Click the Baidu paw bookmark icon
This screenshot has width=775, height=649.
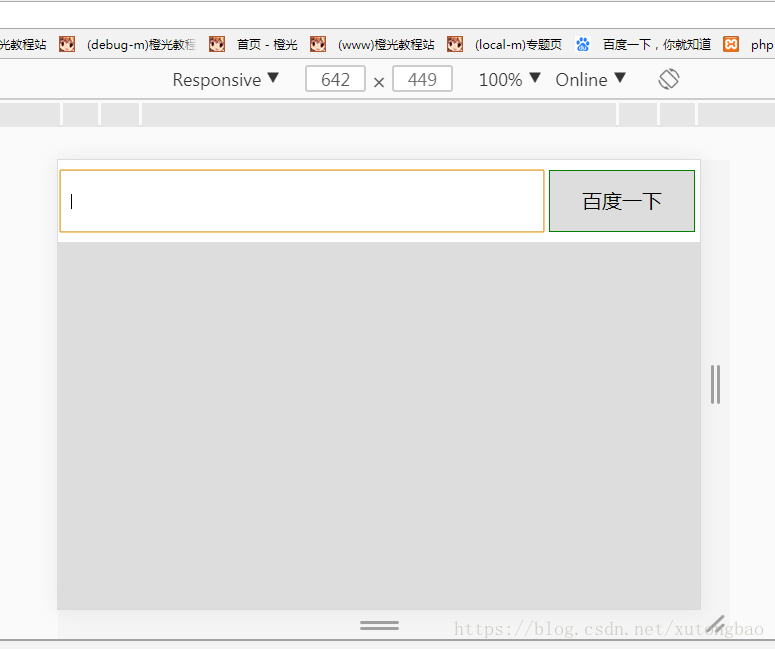(x=583, y=44)
